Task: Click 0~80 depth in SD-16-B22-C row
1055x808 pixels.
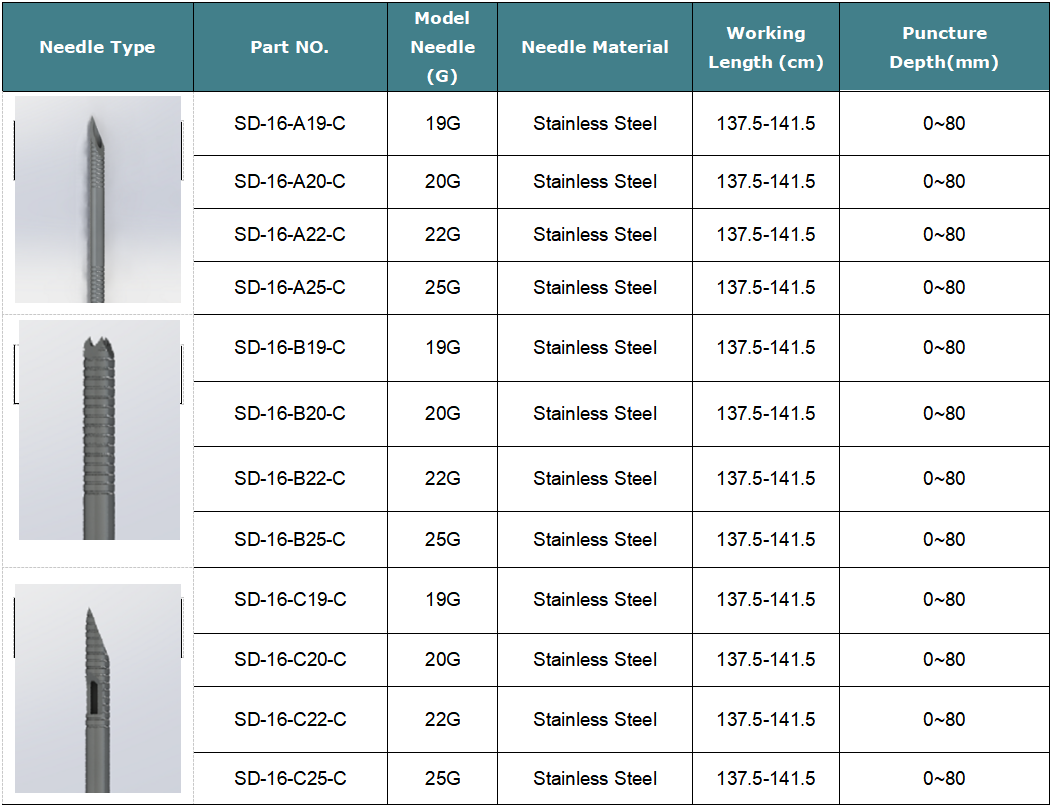Action: coord(944,479)
